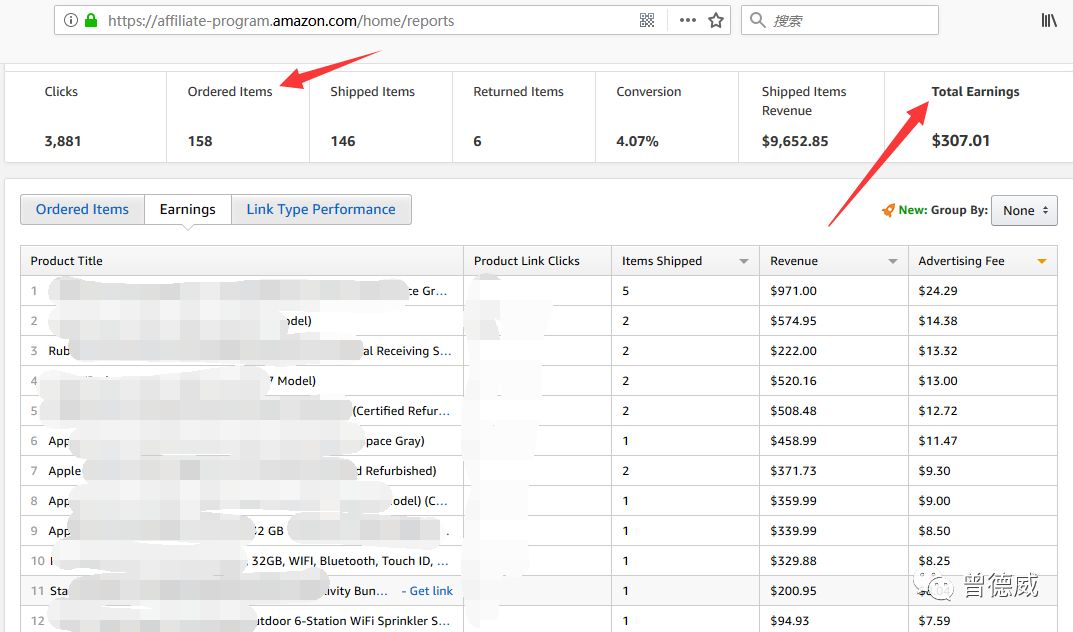Click the revenue cell $458.99
This screenshot has height=632, width=1073.
pyautogui.click(x=793, y=441)
